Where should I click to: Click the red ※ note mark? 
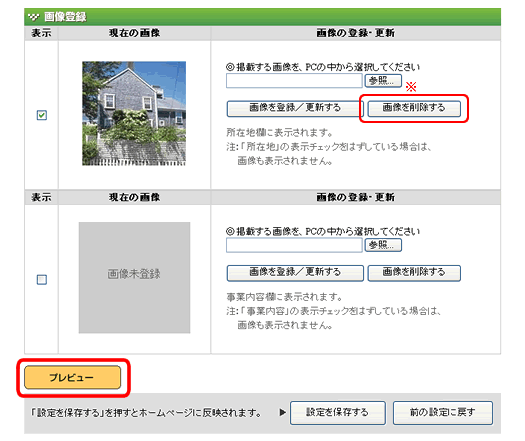coord(411,87)
